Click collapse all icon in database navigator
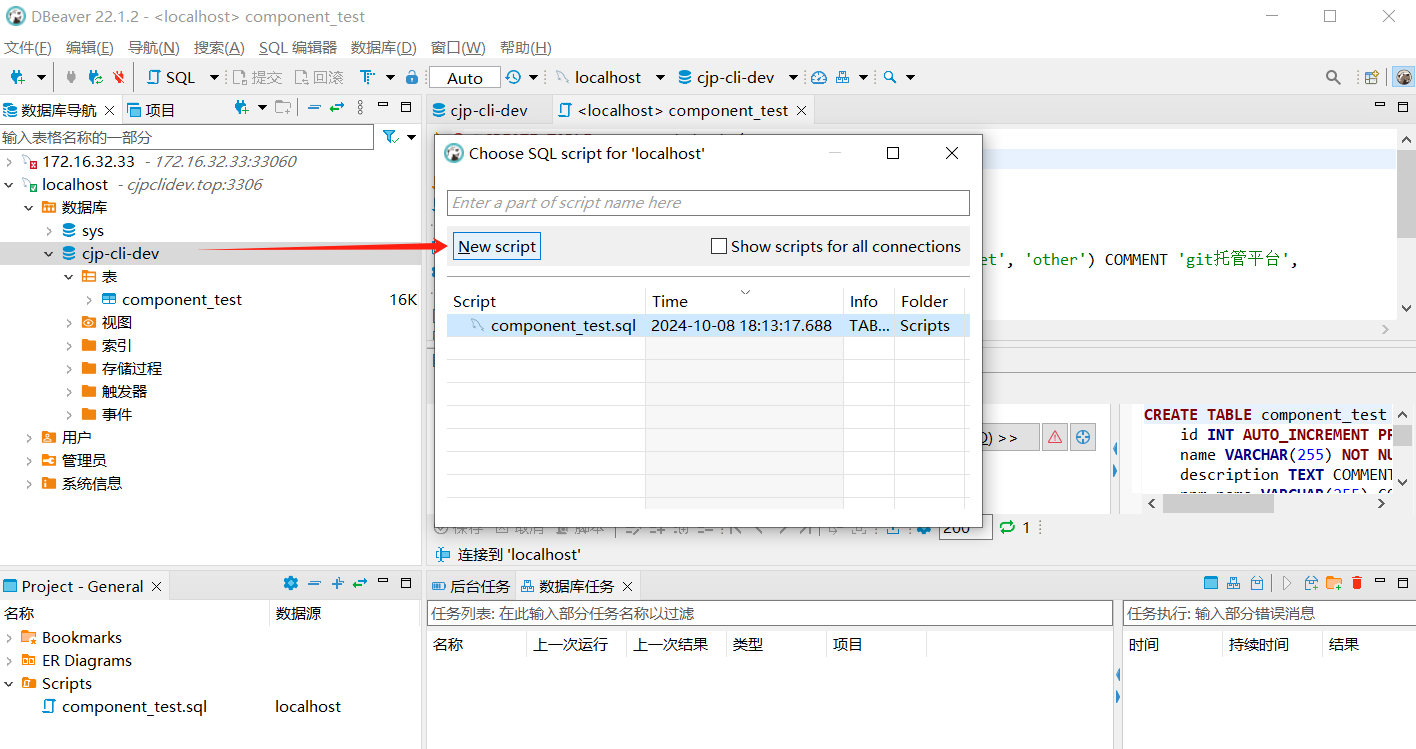This screenshot has width=1416, height=749. (x=315, y=107)
